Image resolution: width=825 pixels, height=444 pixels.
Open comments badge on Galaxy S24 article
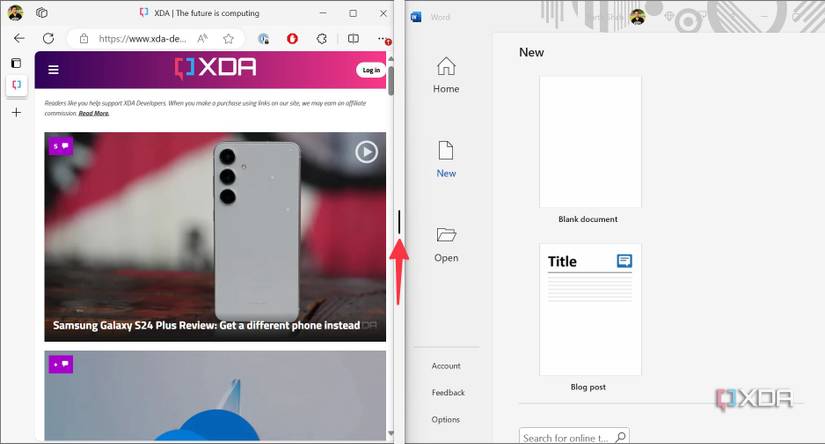[61, 146]
